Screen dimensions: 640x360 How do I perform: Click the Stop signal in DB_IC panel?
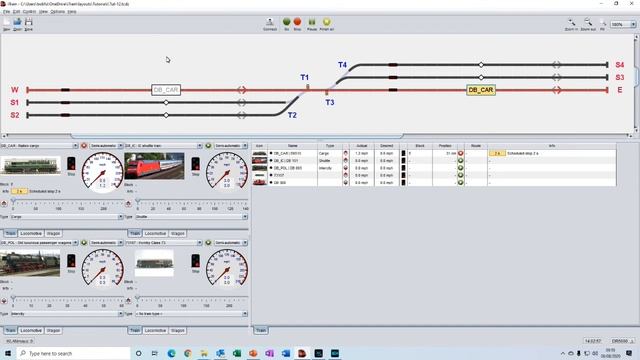(x=196, y=164)
